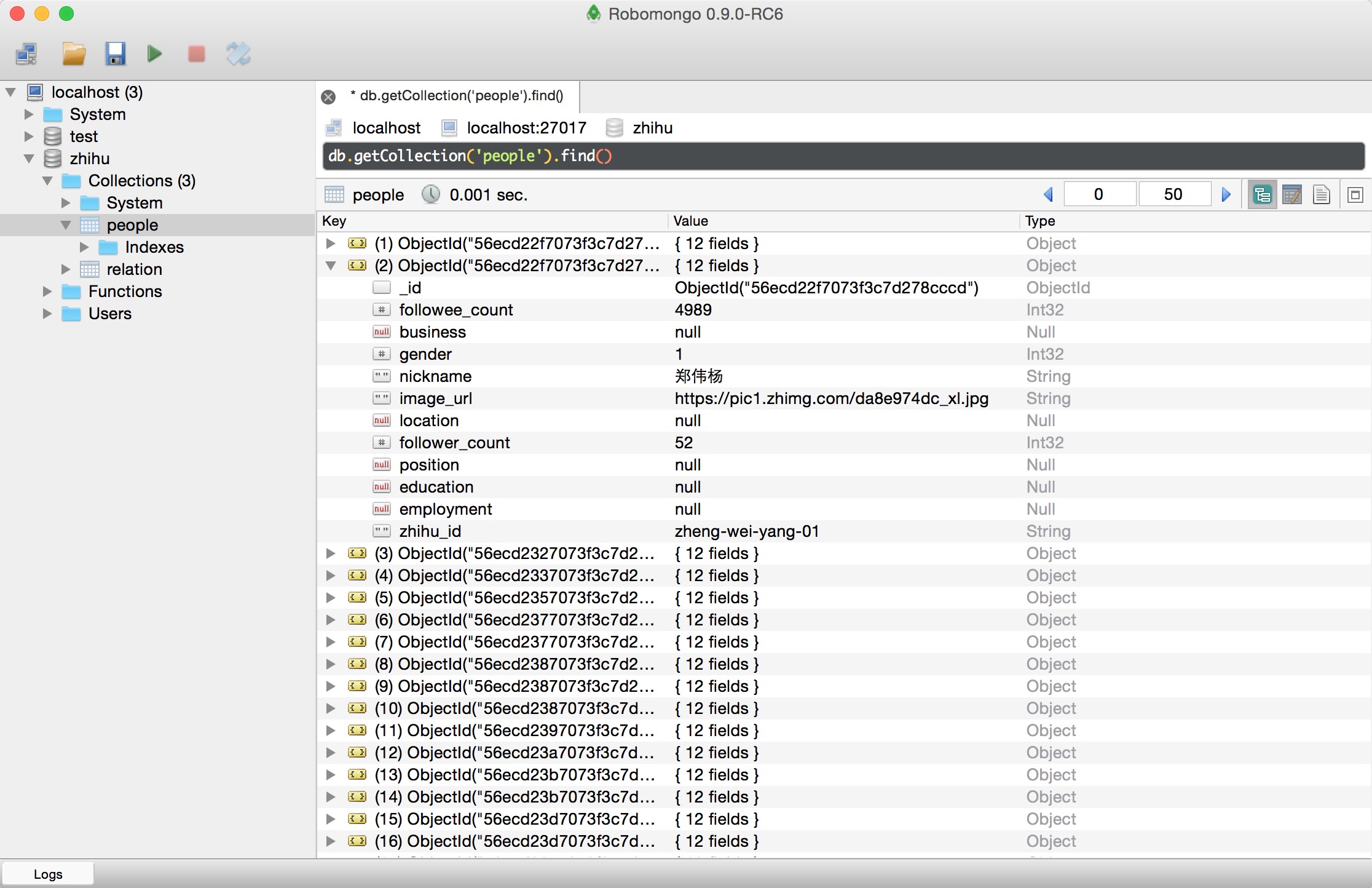Click the red stop execution icon
The height and width of the screenshot is (888, 1372).
[197, 54]
